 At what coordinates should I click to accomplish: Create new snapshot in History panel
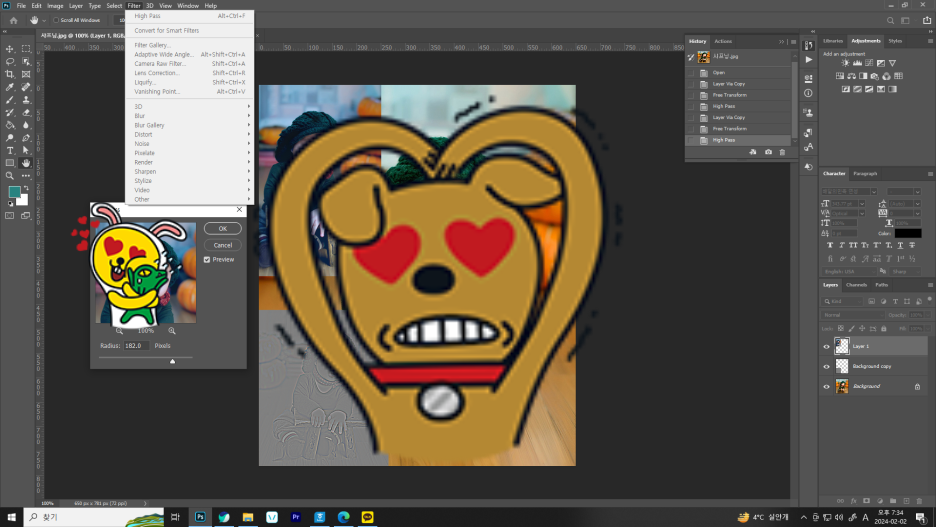point(768,152)
